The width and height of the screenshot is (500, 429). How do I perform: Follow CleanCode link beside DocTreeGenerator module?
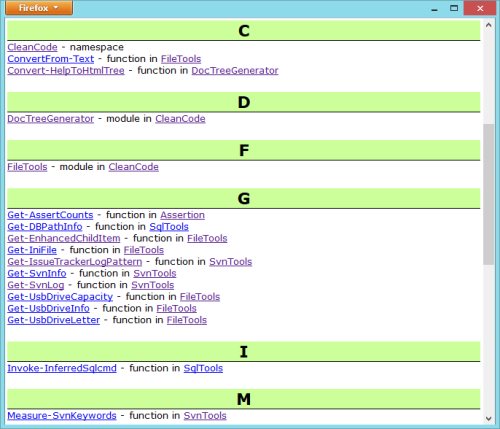click(180, 119)
